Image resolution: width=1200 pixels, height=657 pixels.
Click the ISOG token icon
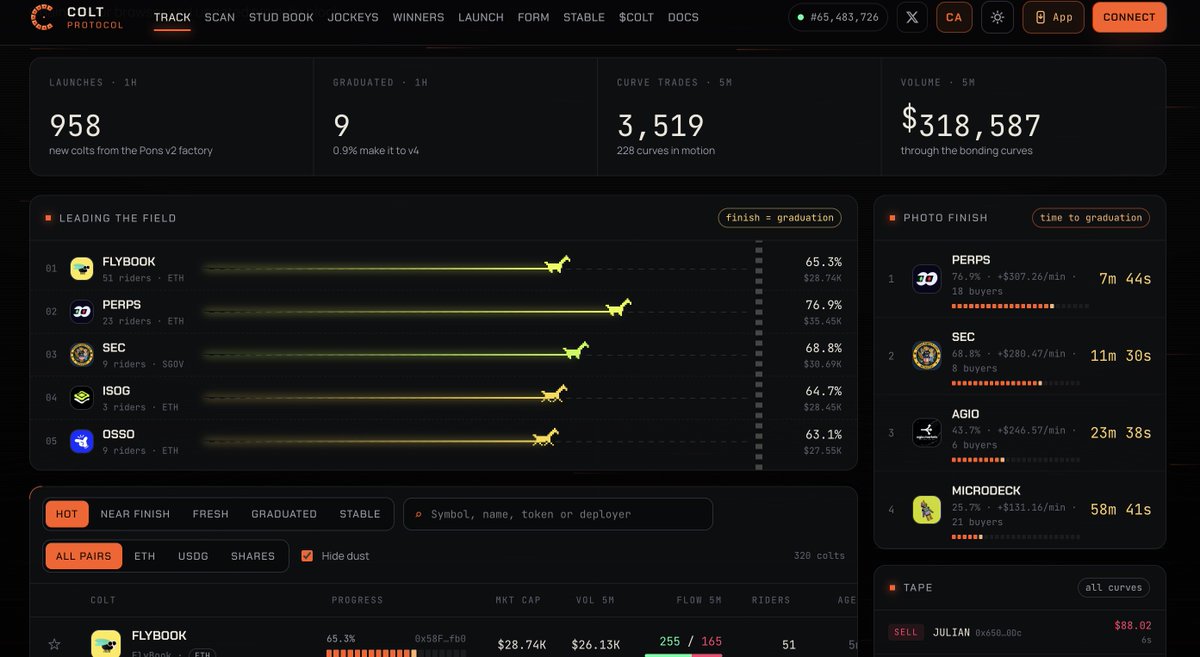tap(82, 398)
